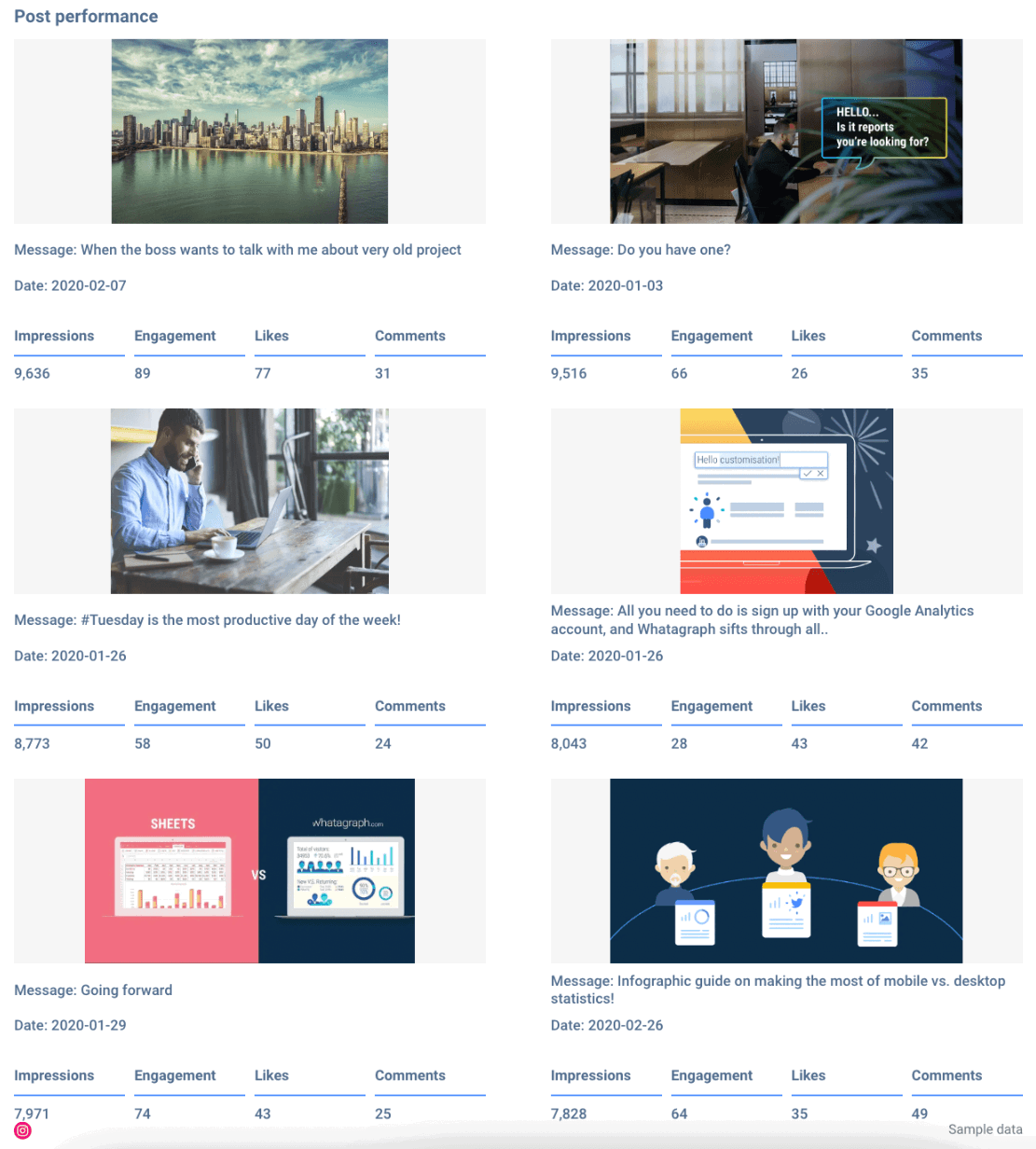Screen dimensions: 1036x1149
Task: Click the message about the very old project
Action: point(237,249)
